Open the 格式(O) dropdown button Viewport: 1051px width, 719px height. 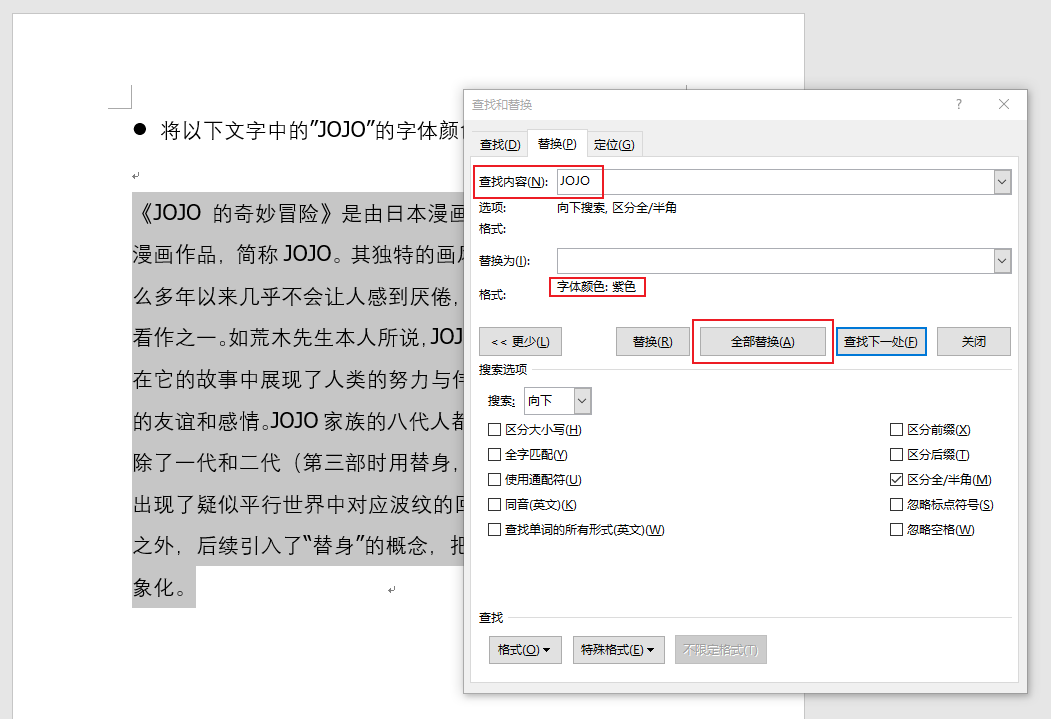[x=525, y=650]
